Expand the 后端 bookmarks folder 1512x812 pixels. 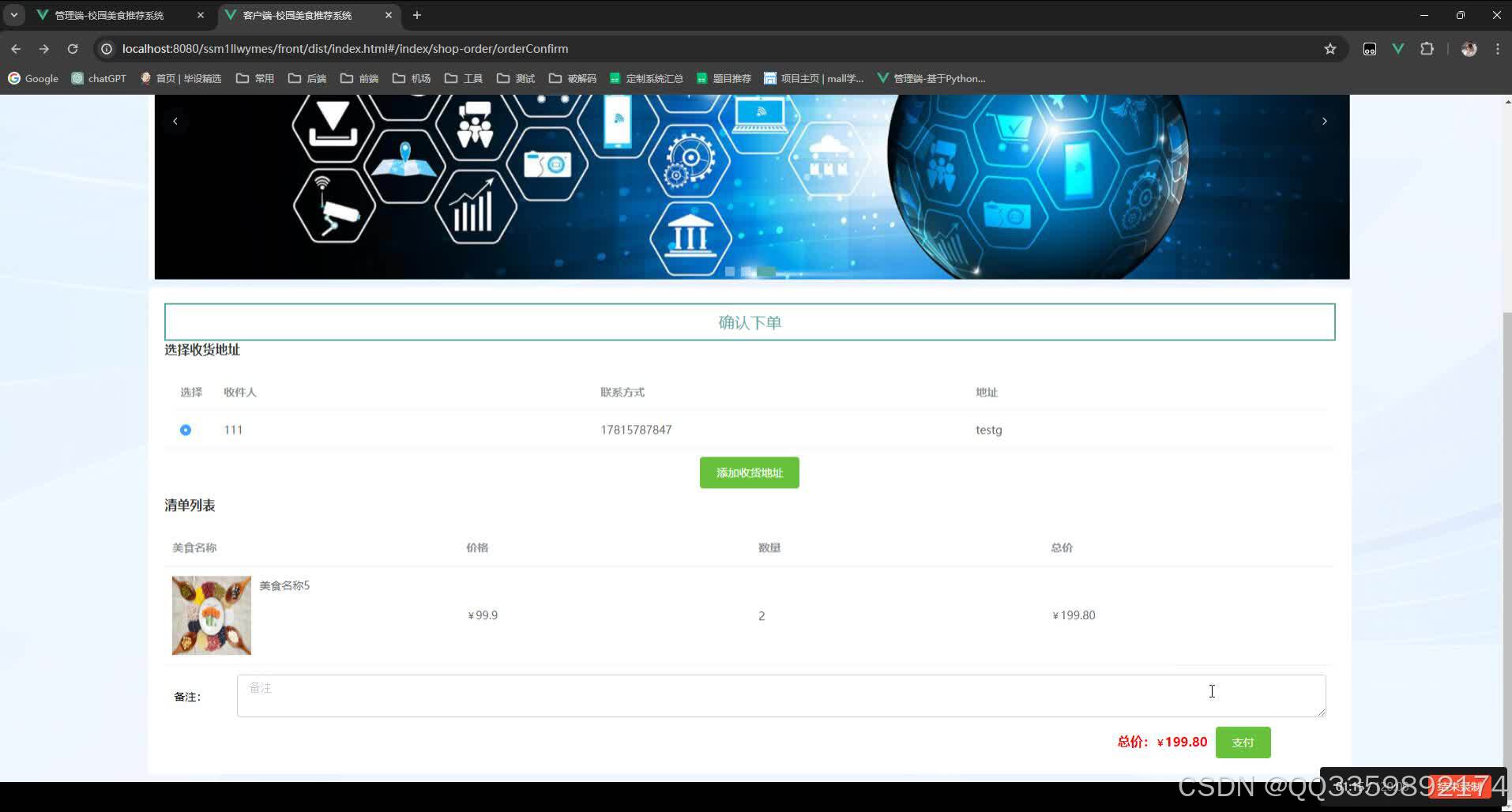(307, 78)
